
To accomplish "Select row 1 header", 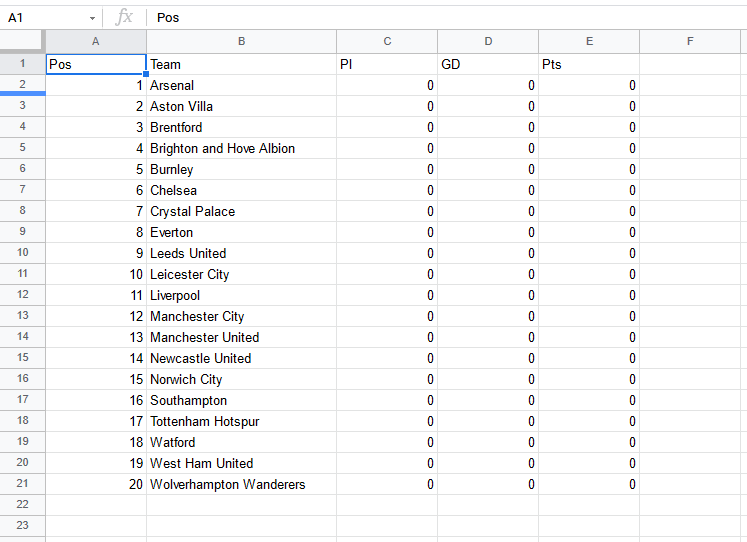I will (22, 64).
